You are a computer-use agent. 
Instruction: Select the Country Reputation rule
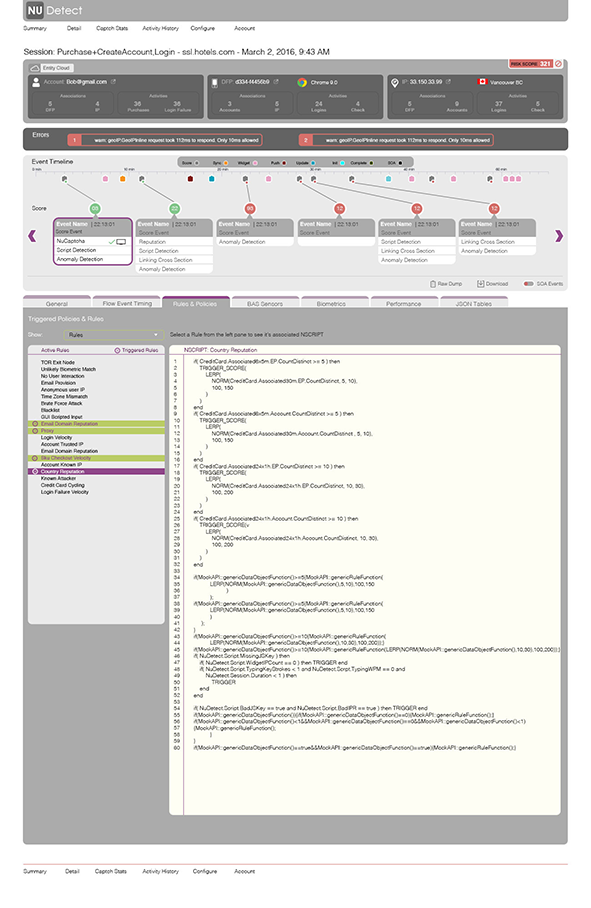click(96, 472)
